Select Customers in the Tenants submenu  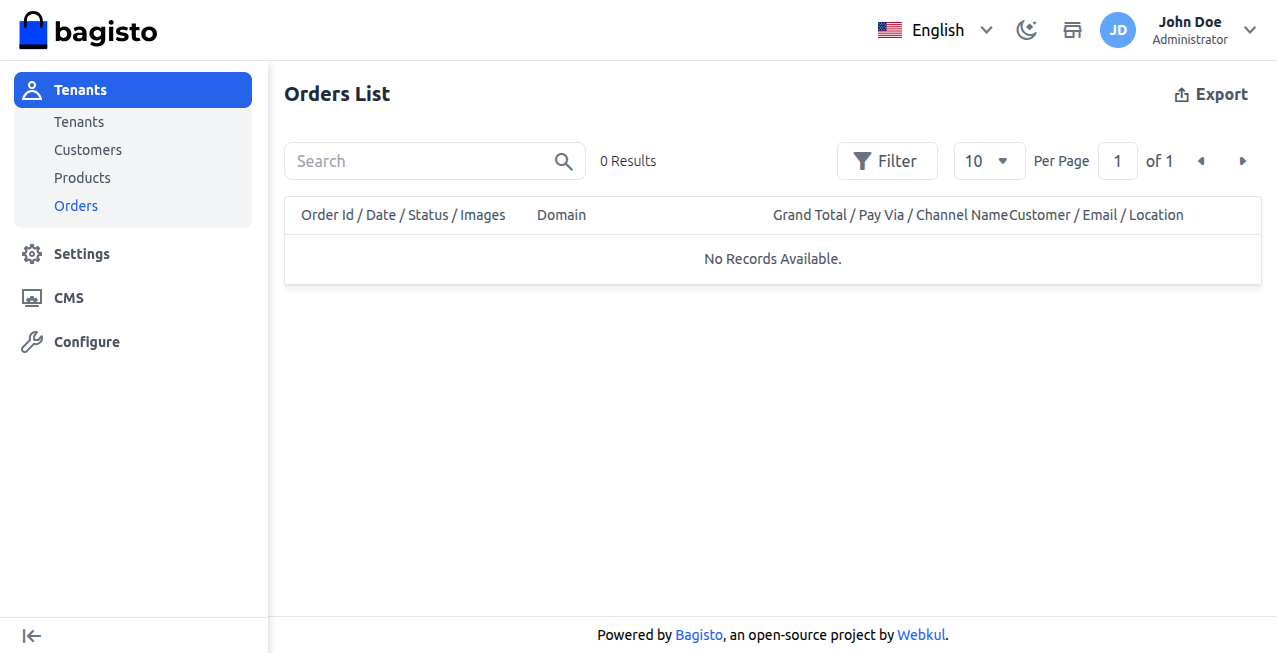click(88, 150)
